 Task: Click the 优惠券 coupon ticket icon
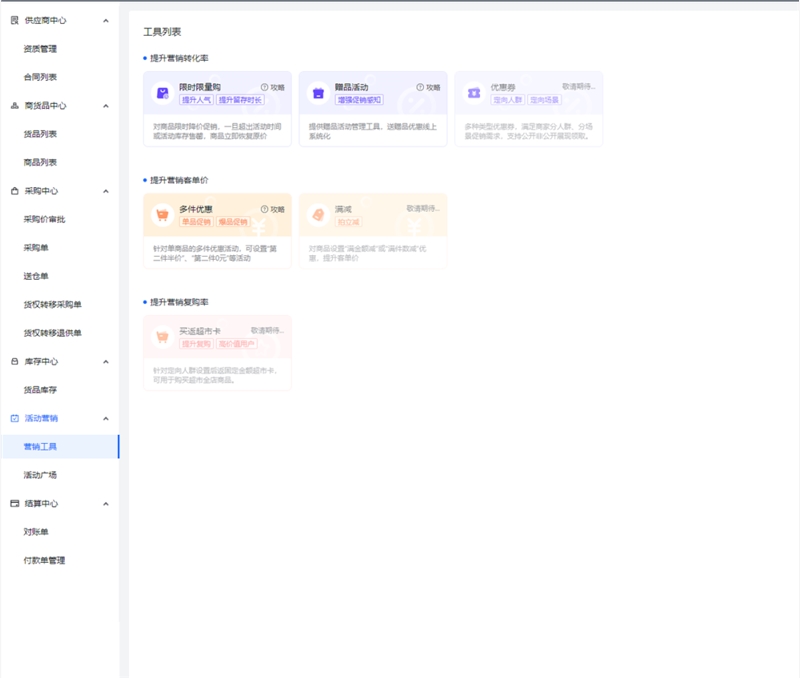474,93
